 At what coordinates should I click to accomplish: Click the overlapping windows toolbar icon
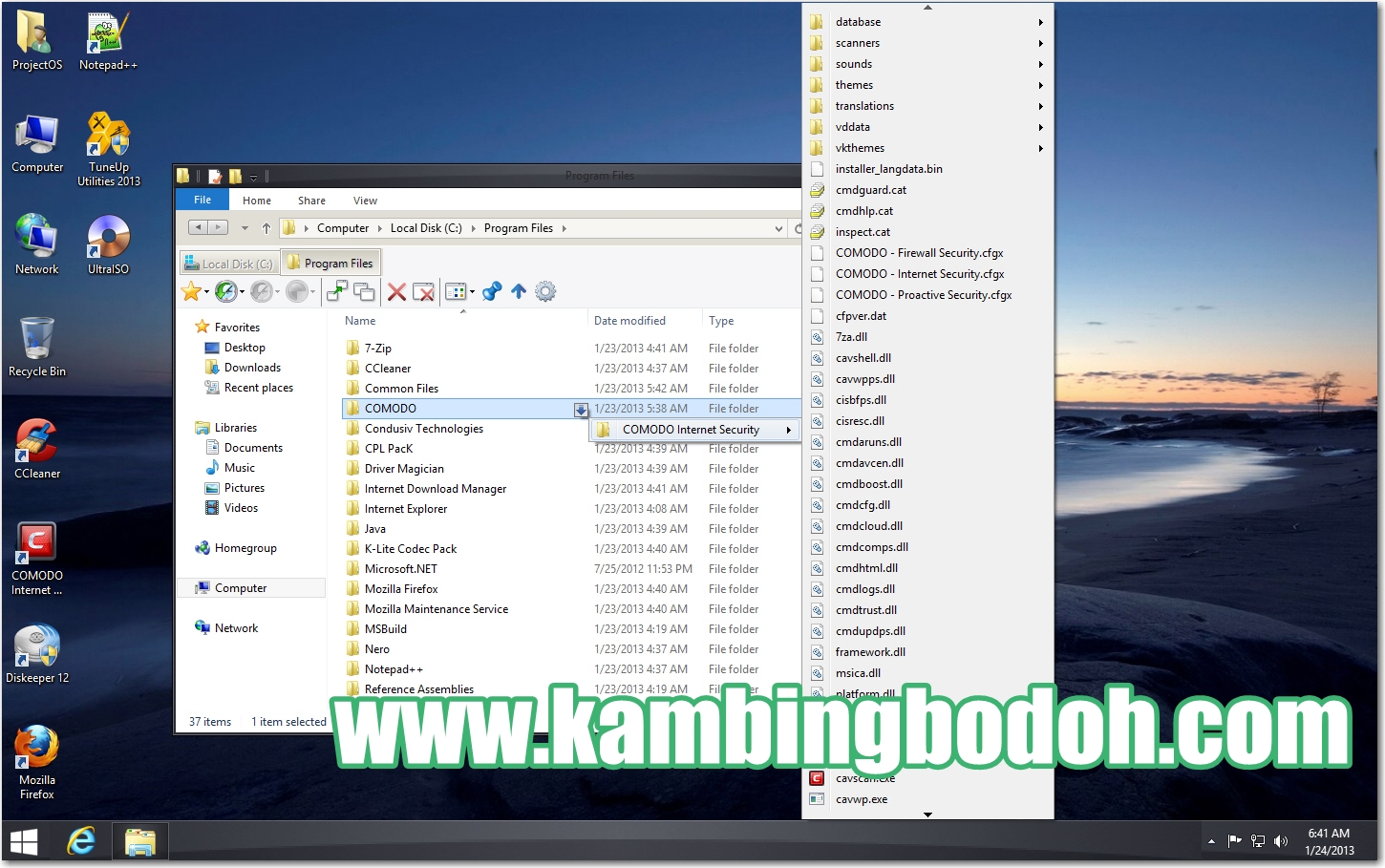pos(364,291)
